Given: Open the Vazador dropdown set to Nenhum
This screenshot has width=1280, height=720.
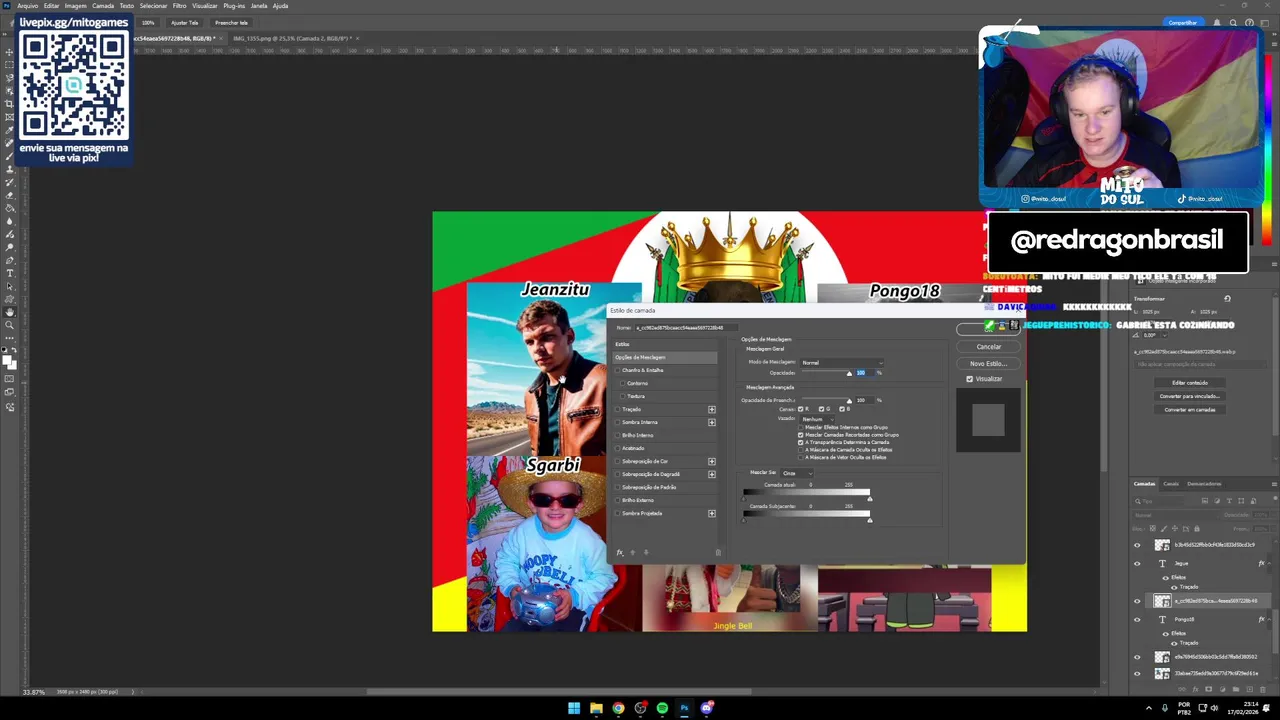Looking at the screenshot, I should click(x=817, y=419).
